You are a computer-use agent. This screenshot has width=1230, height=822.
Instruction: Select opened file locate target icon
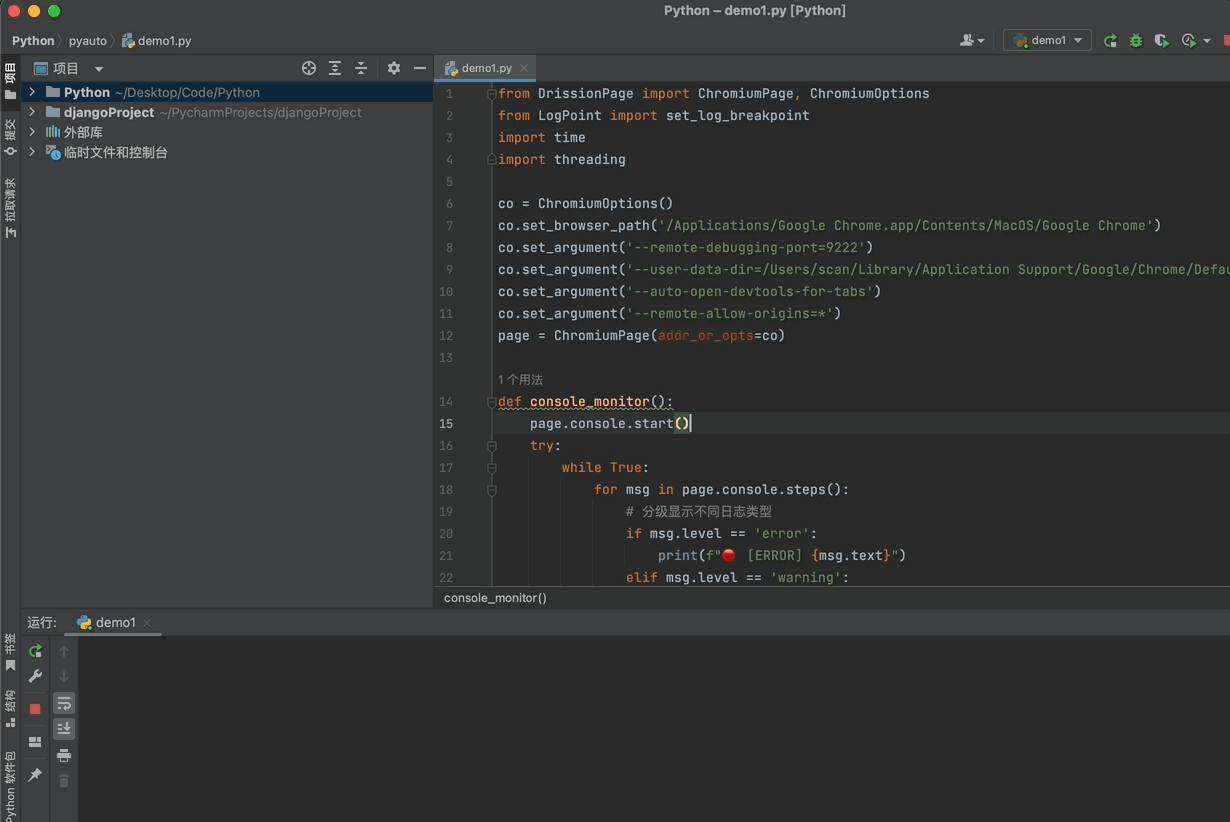point(309,68)
